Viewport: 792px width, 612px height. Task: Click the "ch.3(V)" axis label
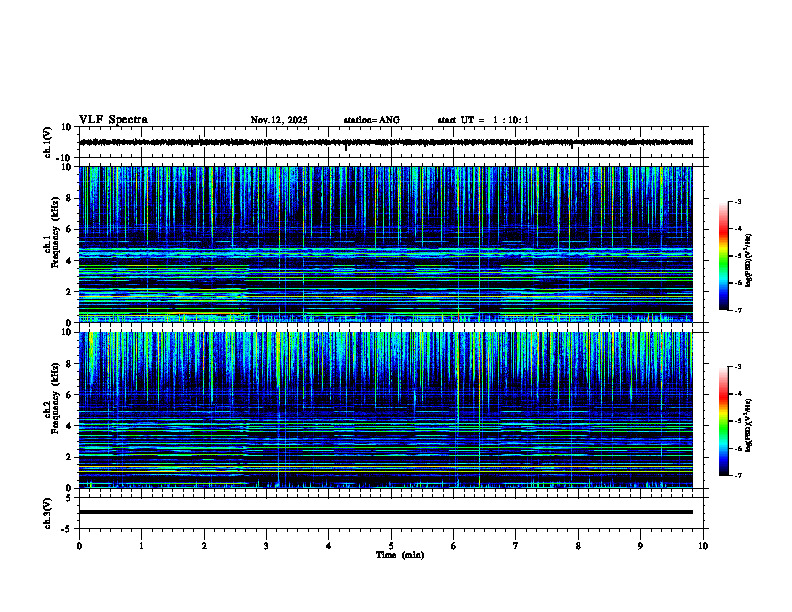47,513
